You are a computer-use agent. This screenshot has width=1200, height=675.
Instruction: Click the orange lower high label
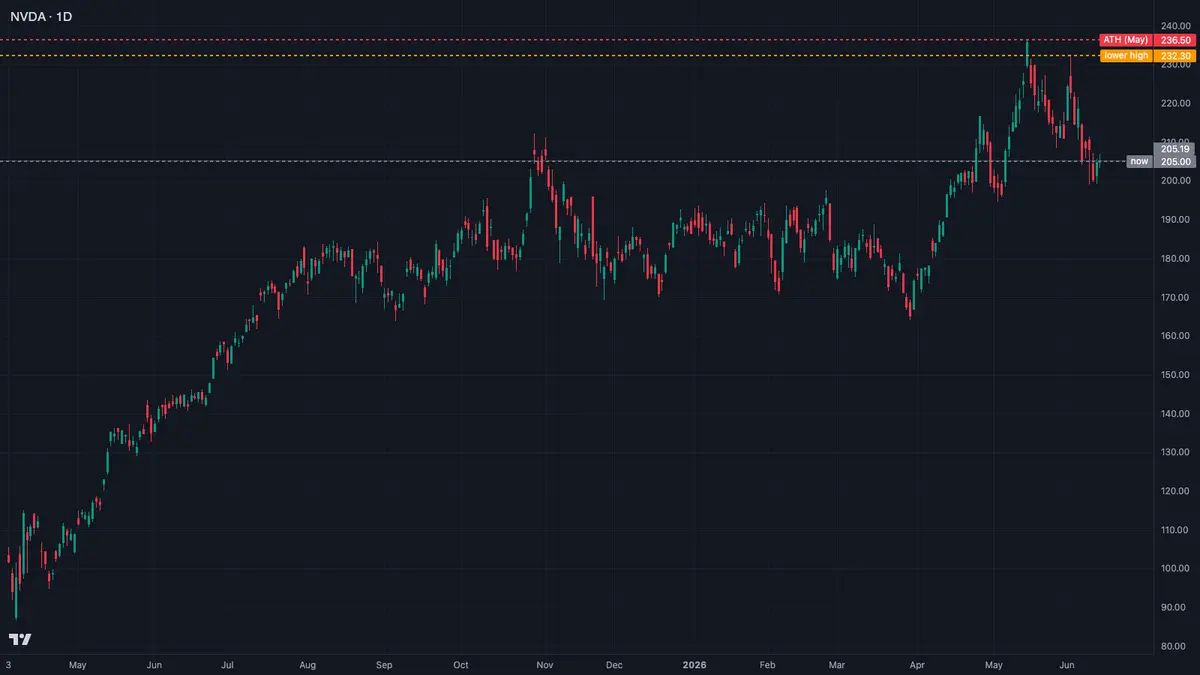click(x=1125, y=56)
